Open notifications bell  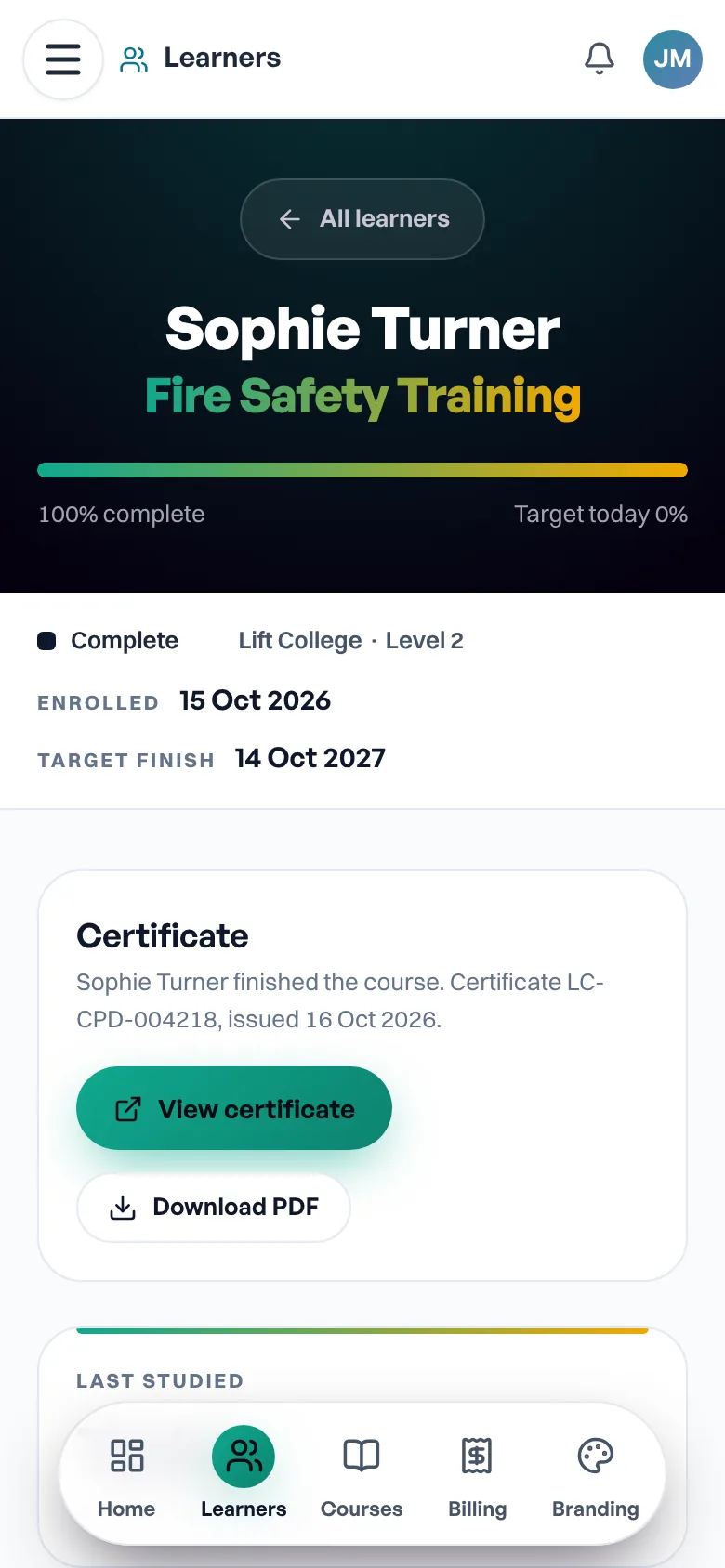600,59
